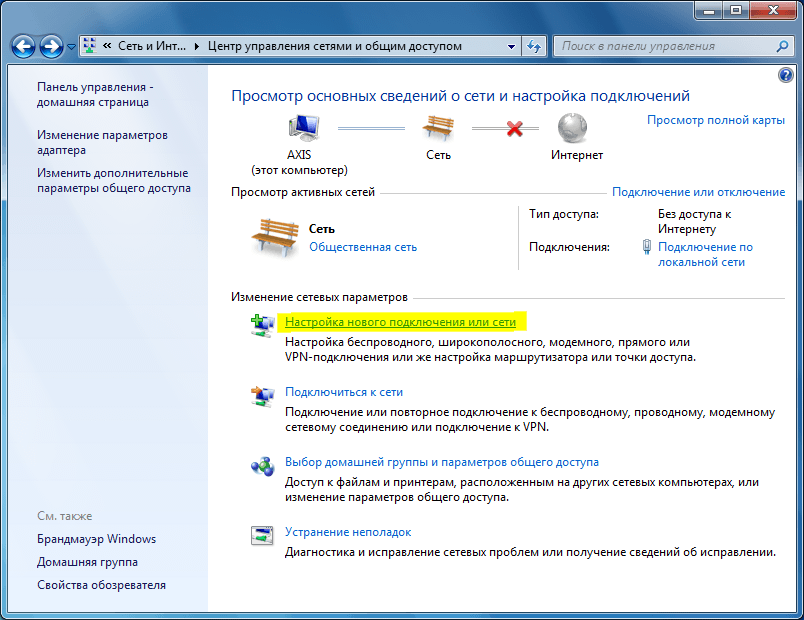The height and width of the screenshot is (620, 804).
Task: Open Изменение параметров адаптера in left sidebar
Action: point(102,142)
